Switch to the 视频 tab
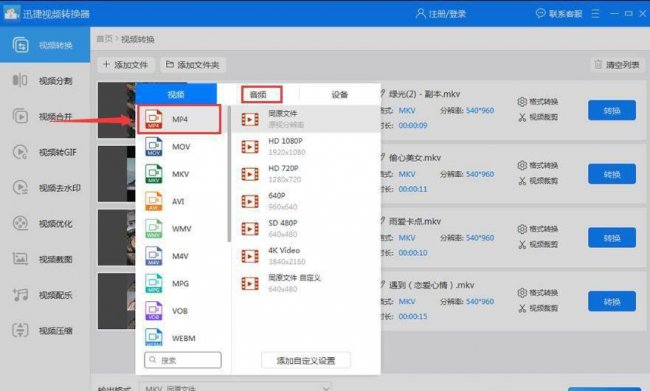This screenshot has height=391, width=650. (176, 94)
